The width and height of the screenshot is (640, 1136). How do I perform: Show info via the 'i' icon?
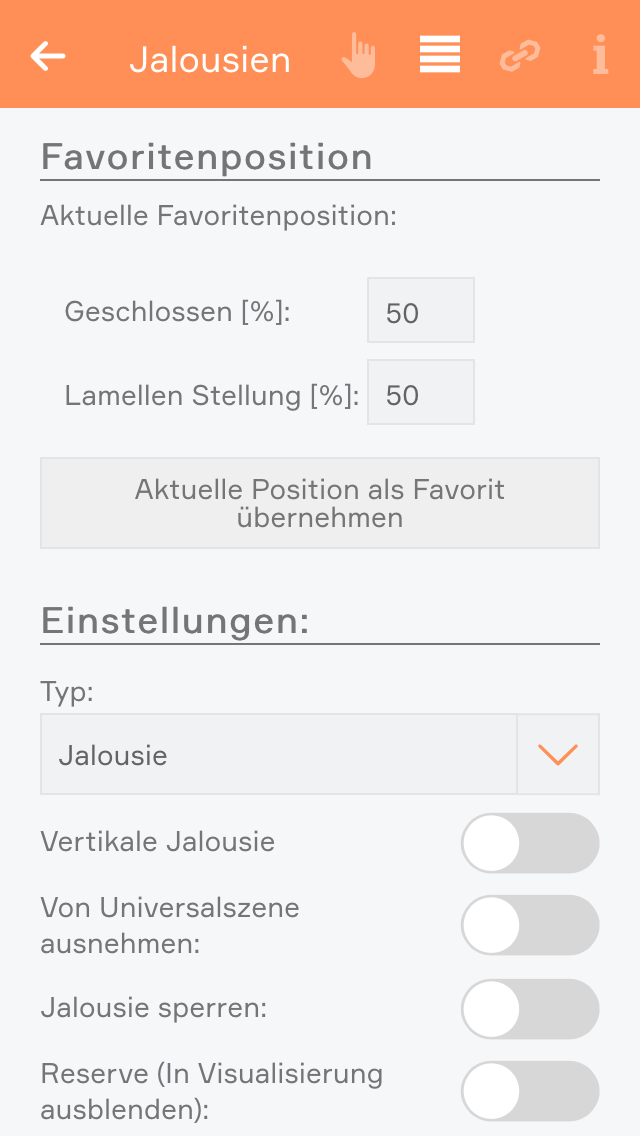click(x=600, y=56)
